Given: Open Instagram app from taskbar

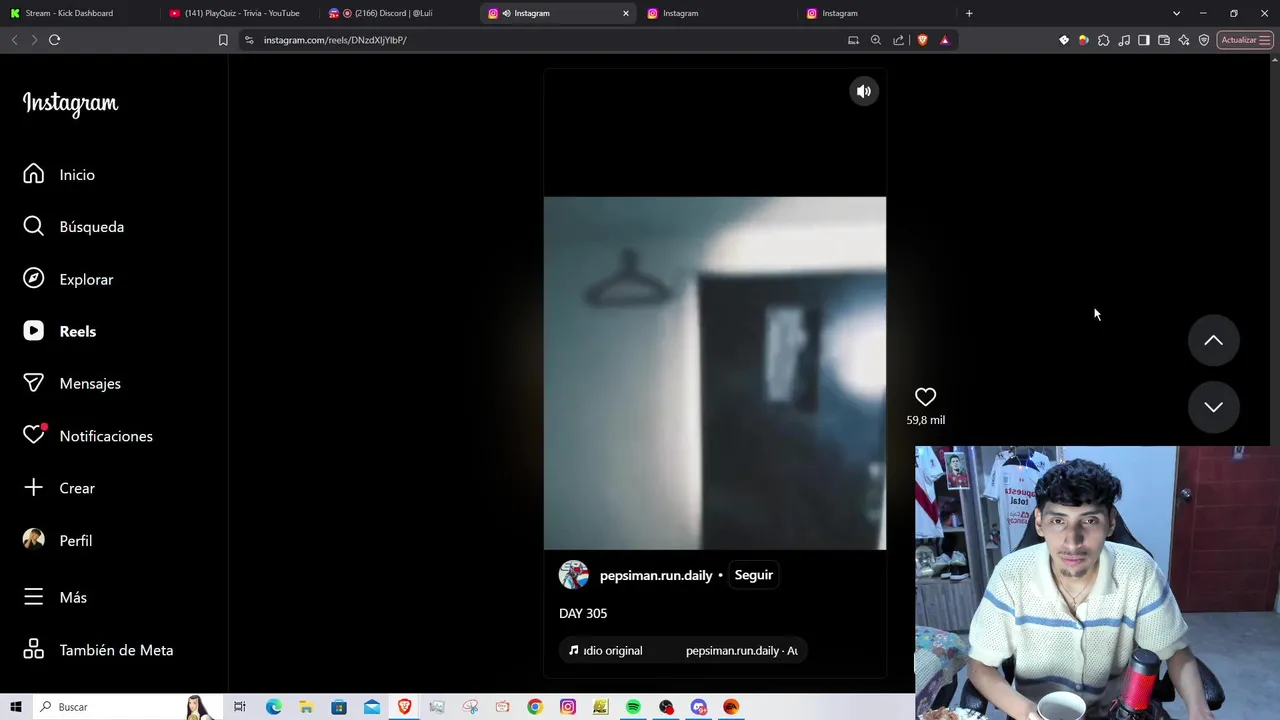Looking at the screenshot, I should pos(568,707).
